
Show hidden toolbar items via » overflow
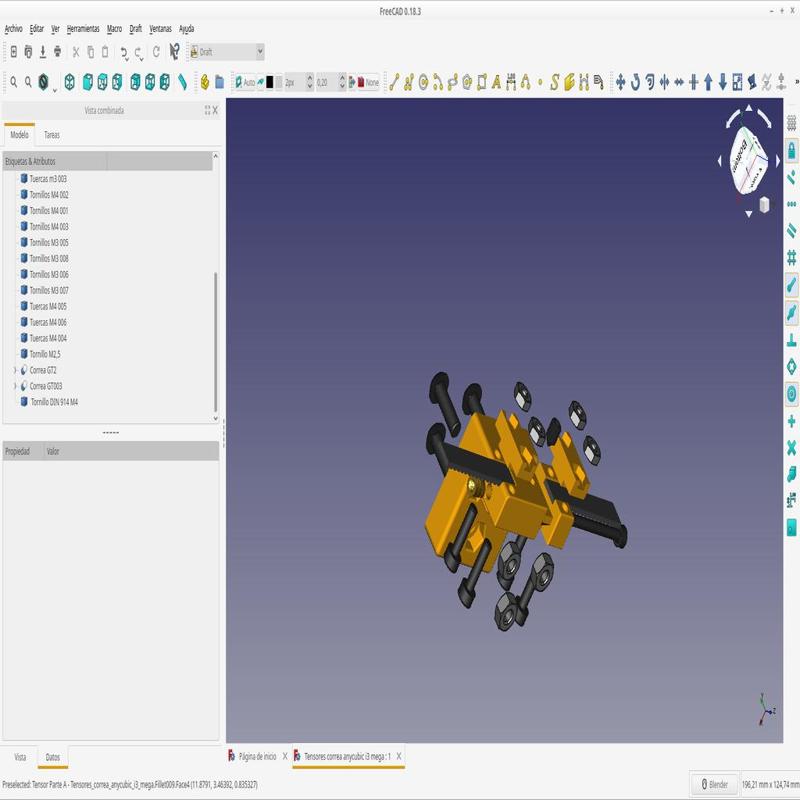tap(796, 82)
